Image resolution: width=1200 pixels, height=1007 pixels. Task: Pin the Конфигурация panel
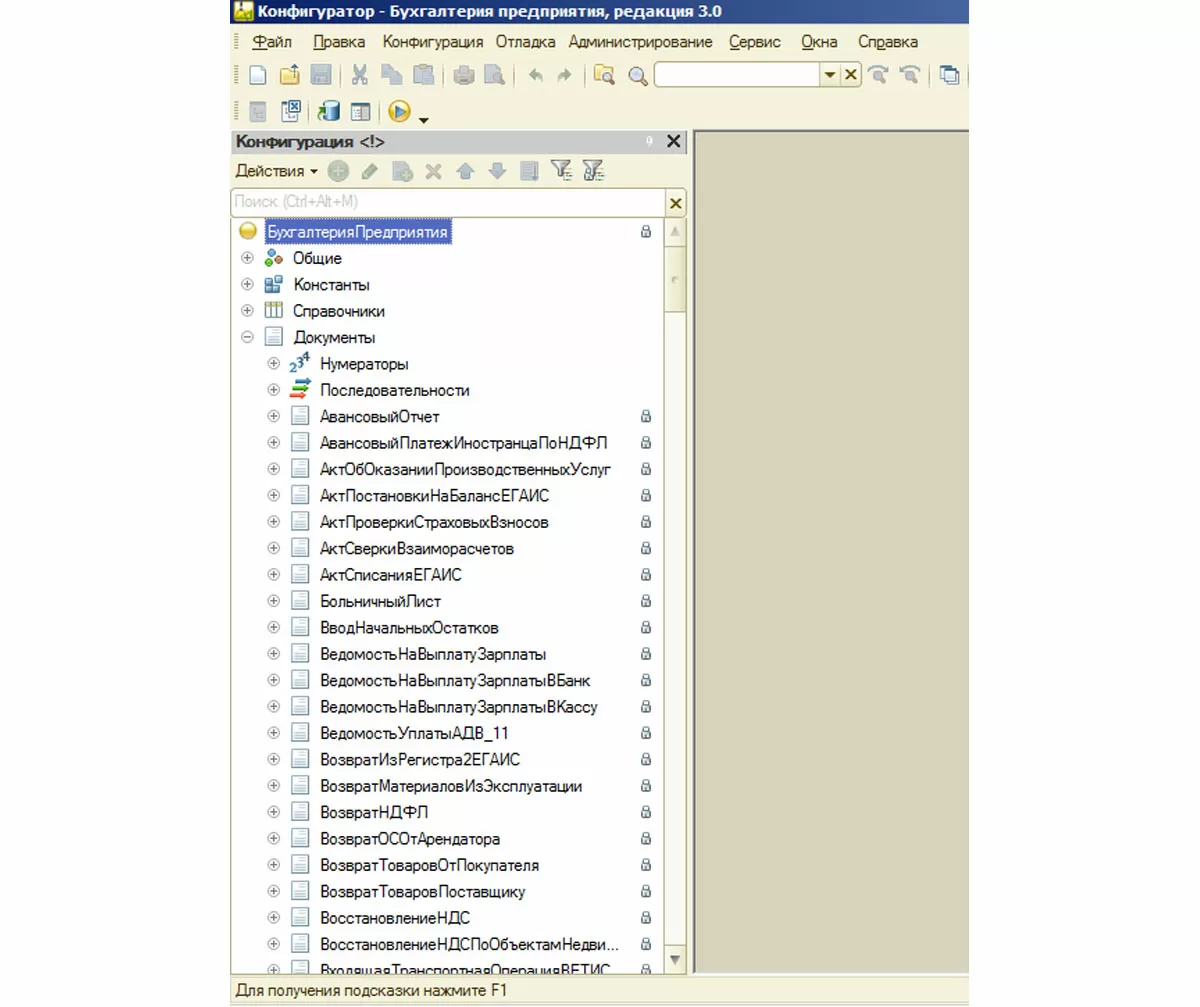(x=650, y=142)
